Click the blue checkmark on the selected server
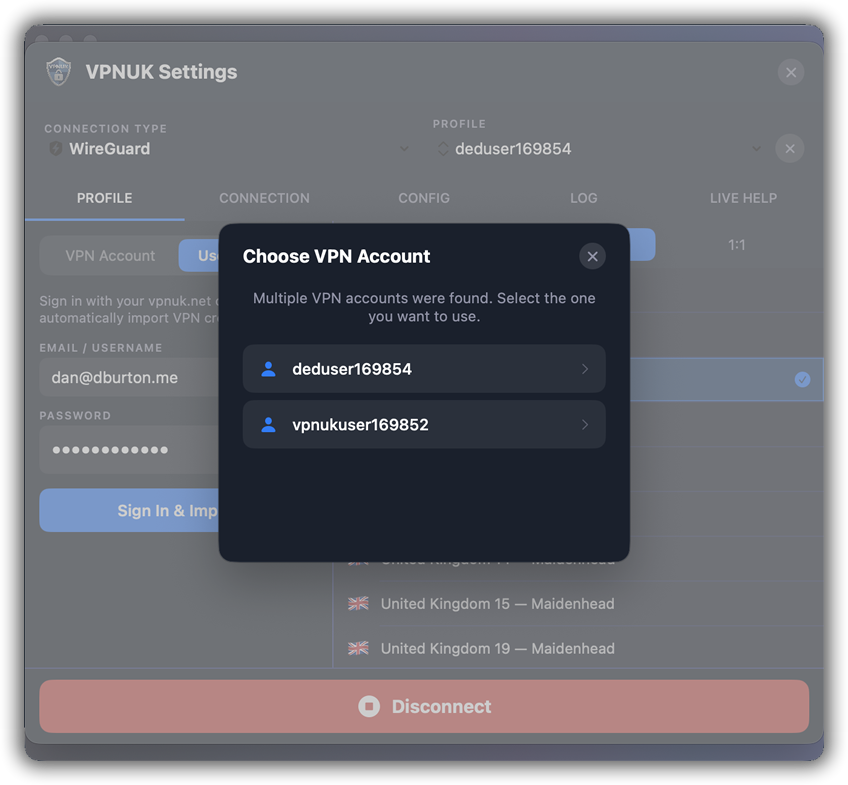848x785 pixels. [802, 380]
